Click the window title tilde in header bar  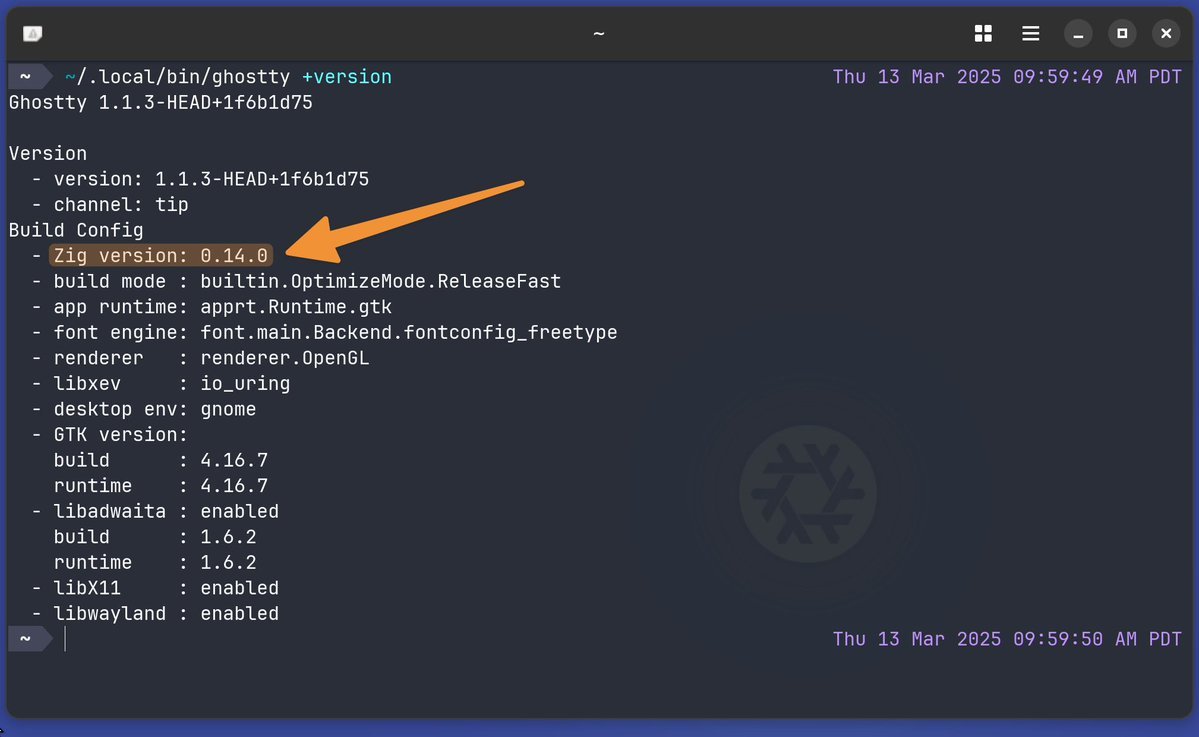tap(599, 34)
